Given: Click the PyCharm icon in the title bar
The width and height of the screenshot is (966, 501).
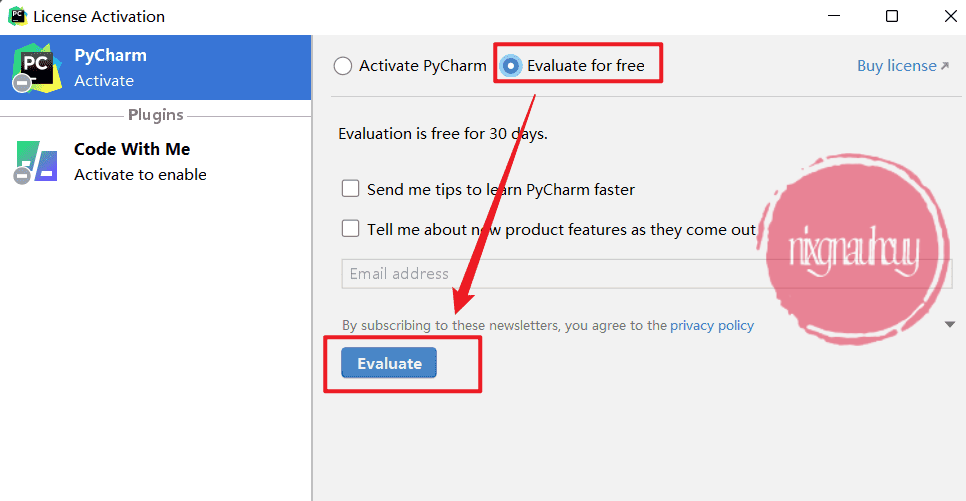Looking at the screenshot, I should 17,16.
